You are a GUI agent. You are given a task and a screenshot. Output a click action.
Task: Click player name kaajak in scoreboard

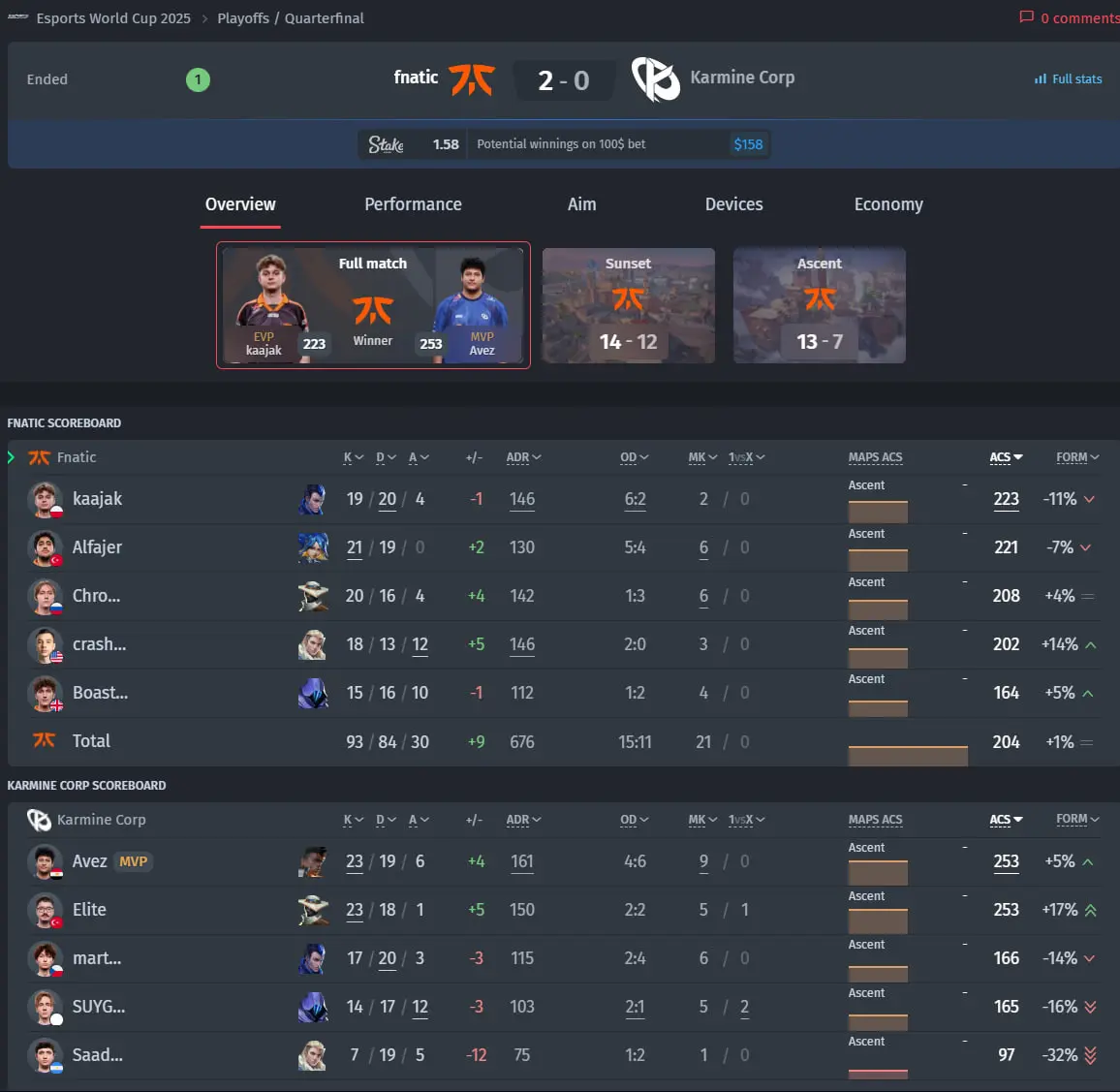[97, 499]
